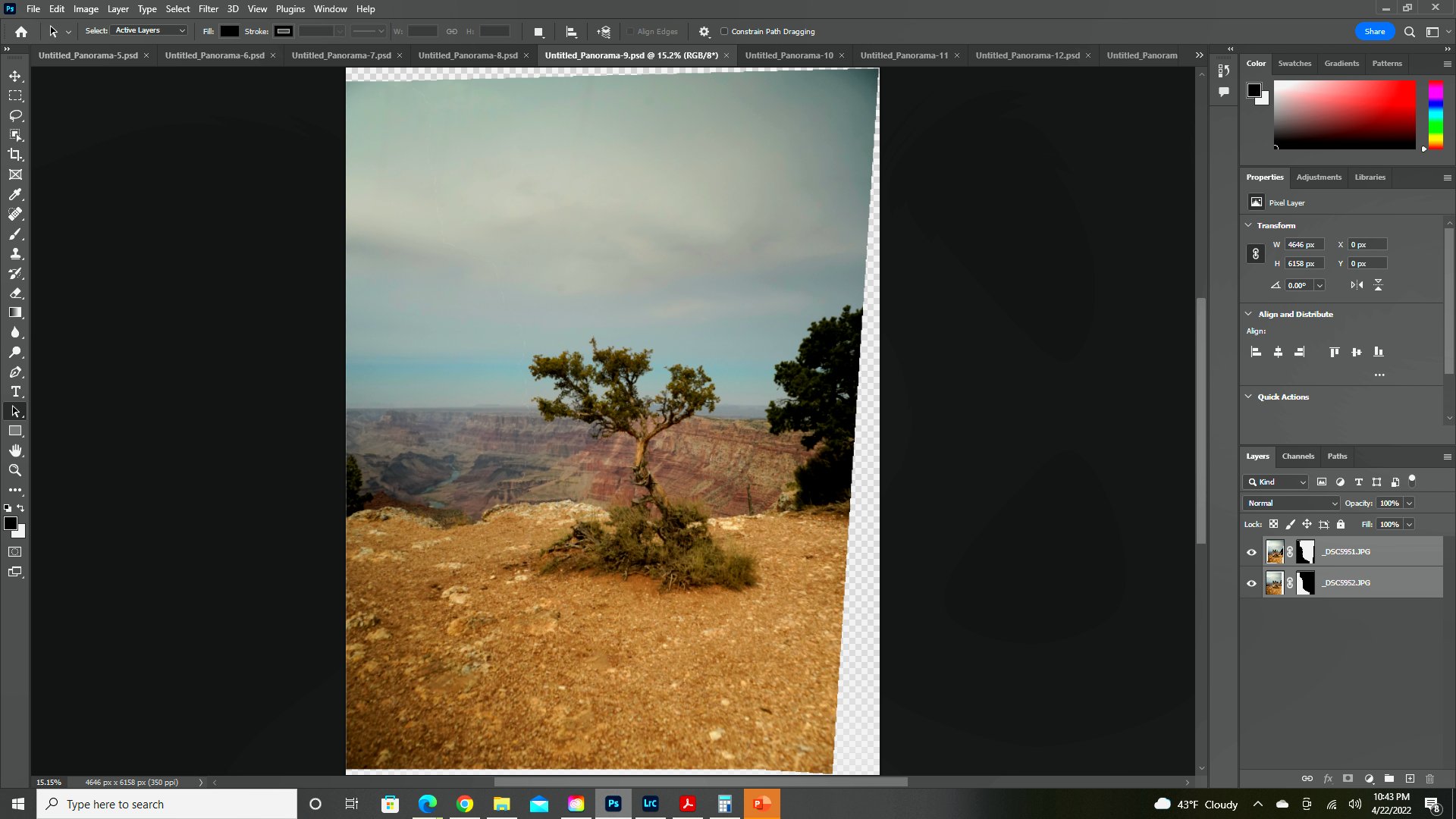This screenshot has width=1456, height=819.
Task: Enable Constrain Path Dragging checkbox
Action: pos(724,32)
